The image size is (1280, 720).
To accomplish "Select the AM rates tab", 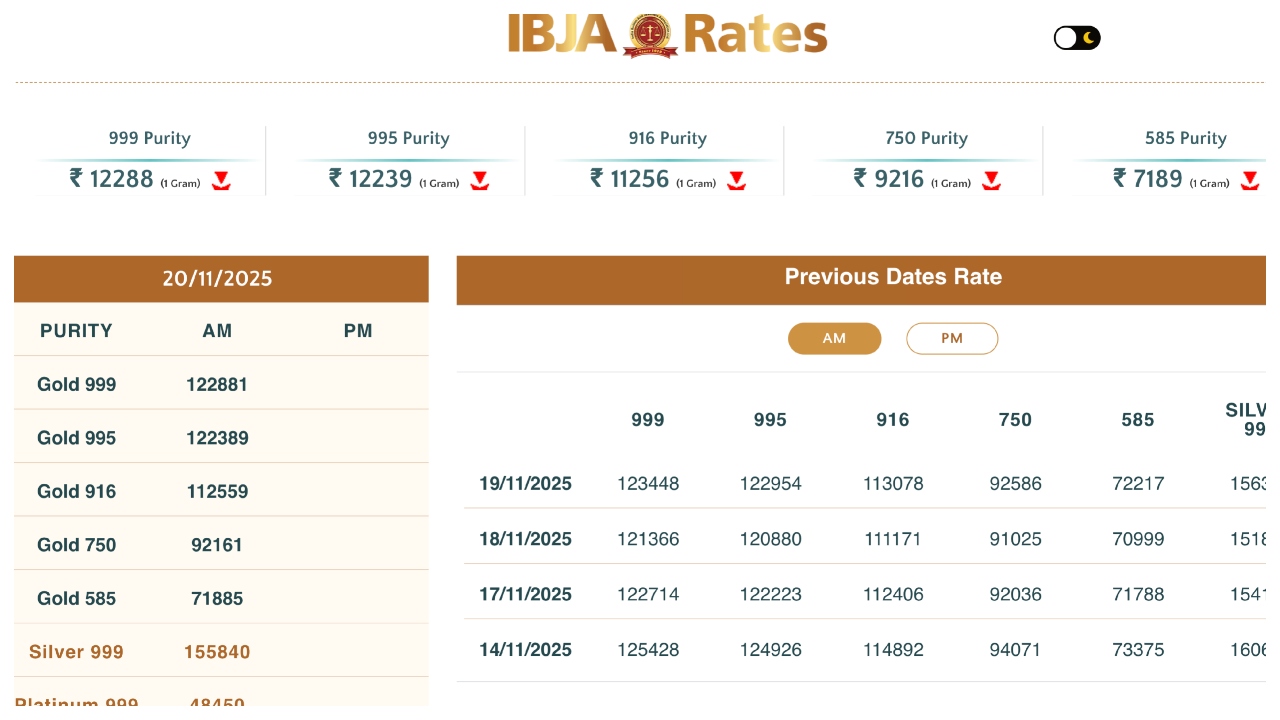I will tap(834, 339).
